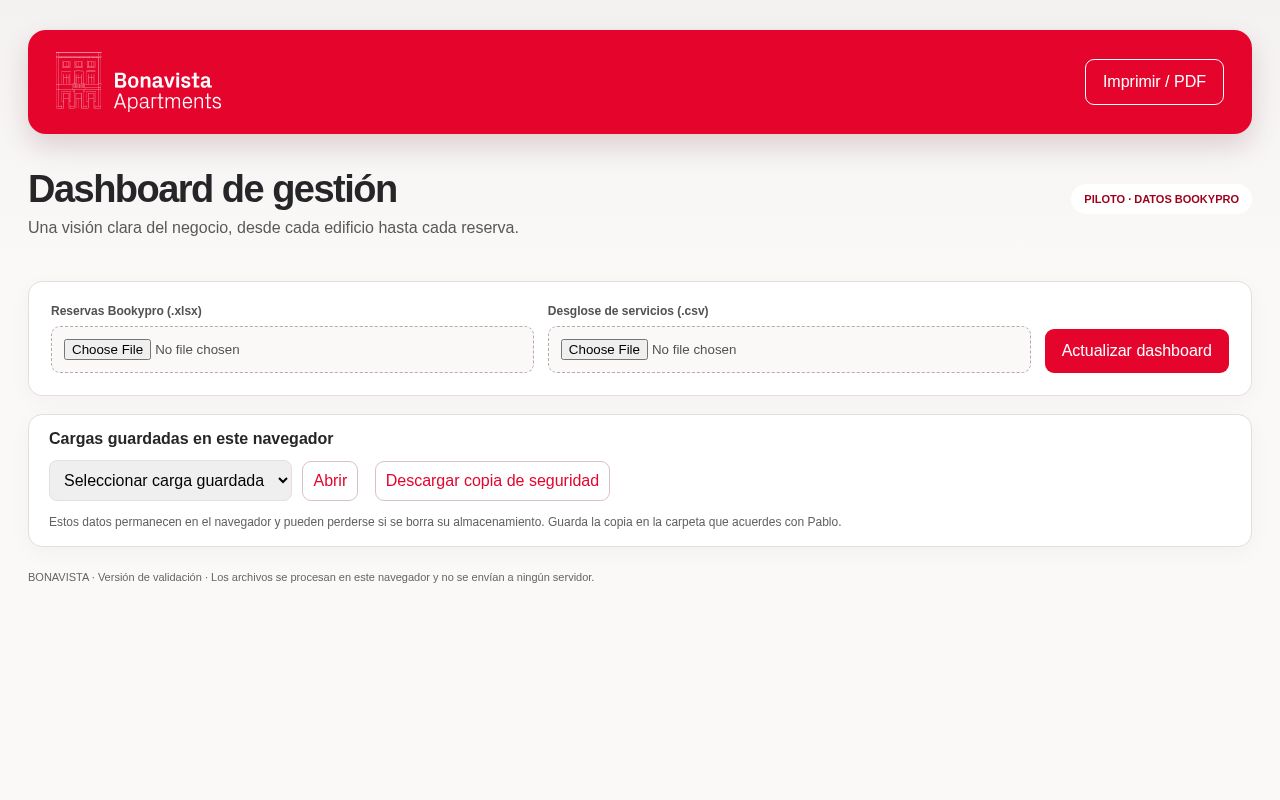Open the Seleccionar carga guardada dropdown
This screenshot has height=800, width=1280.
[170, 481]
